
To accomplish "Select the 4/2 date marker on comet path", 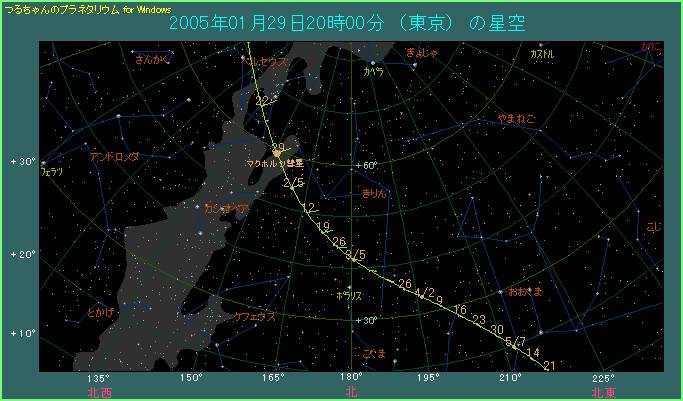I will coord(424,292).
